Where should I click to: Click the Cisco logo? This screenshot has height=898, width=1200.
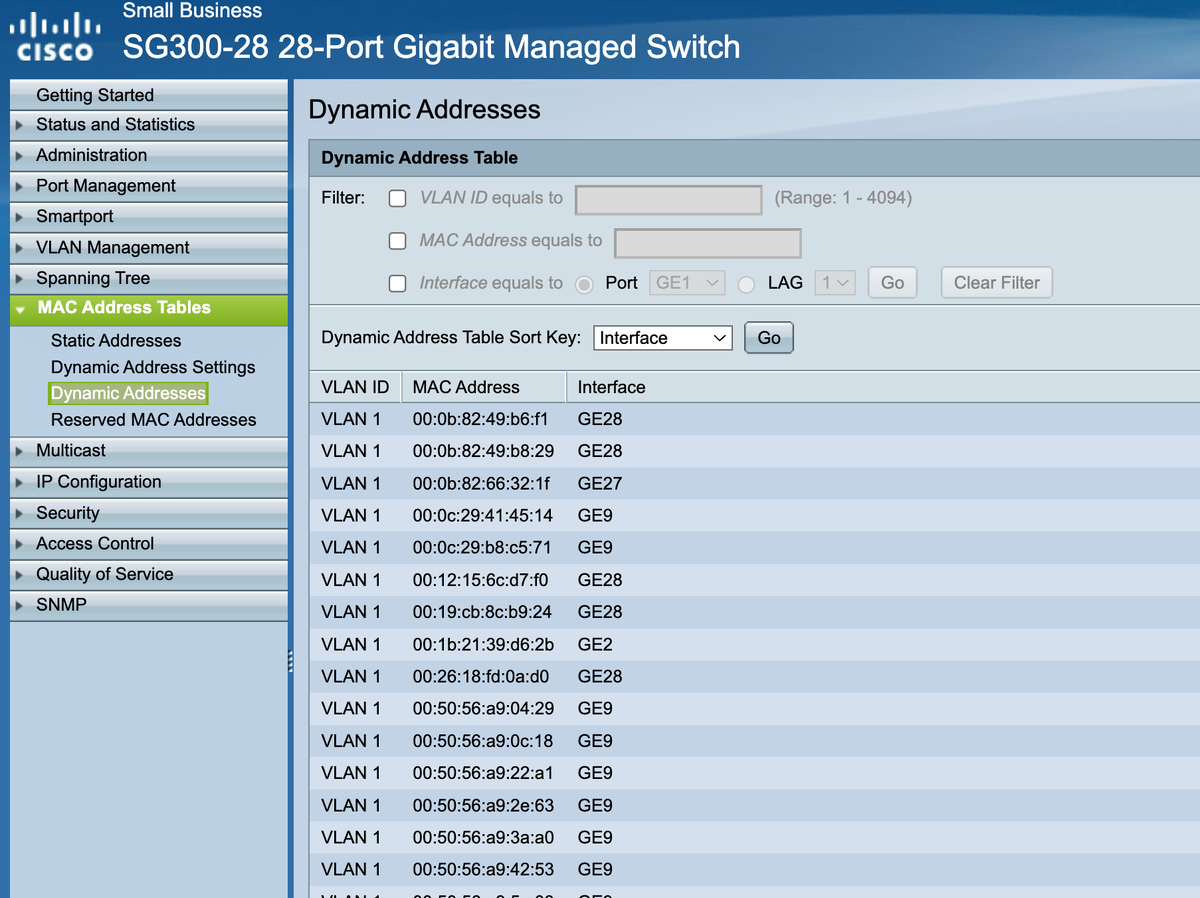pos(55,37)
